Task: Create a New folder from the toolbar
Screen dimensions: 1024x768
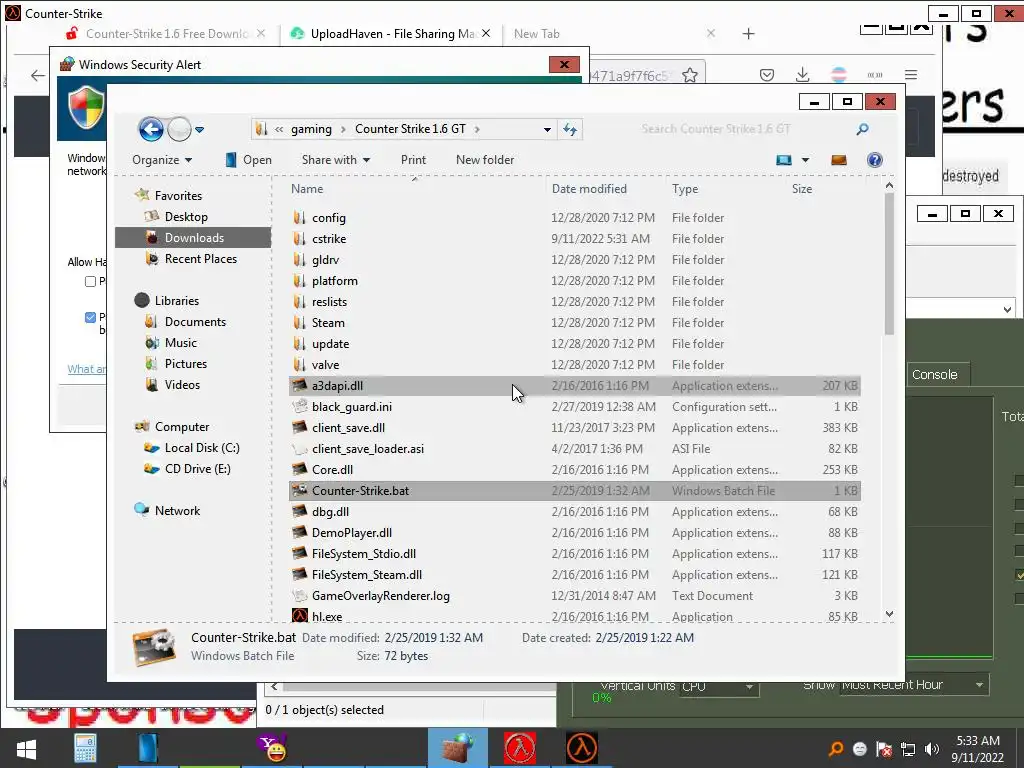Action: [485, 160]
